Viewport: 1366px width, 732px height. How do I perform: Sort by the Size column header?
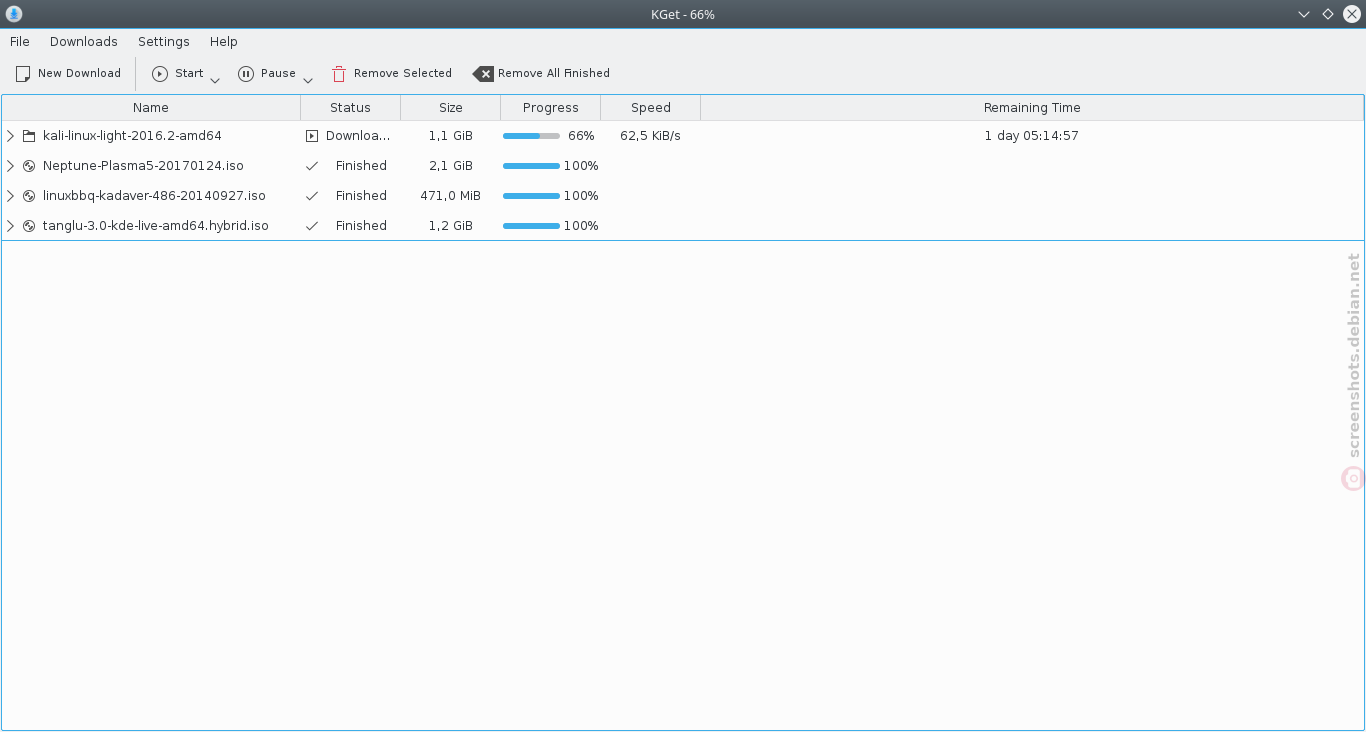pos(451,108)
